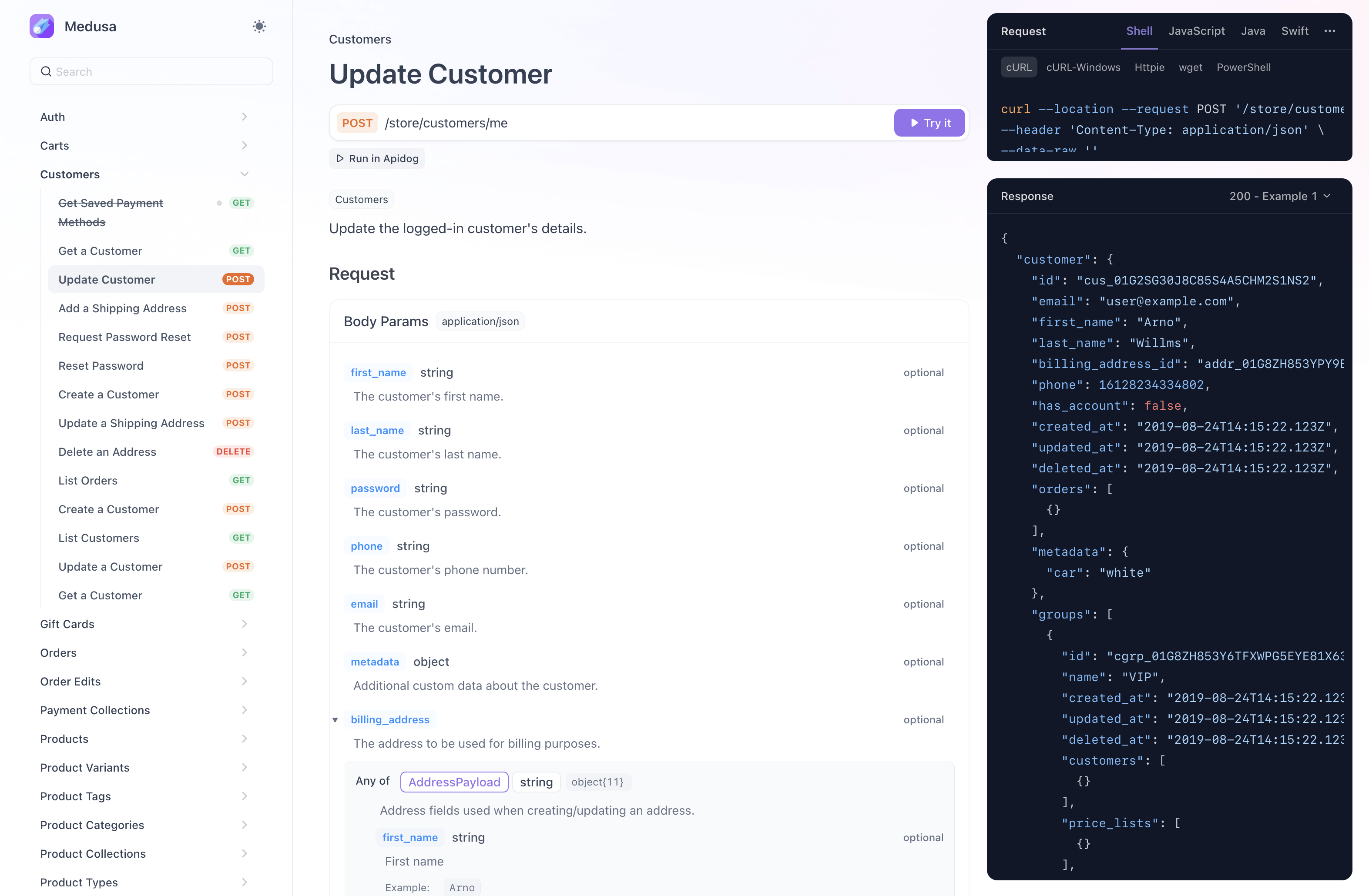Select the Httpie sub-tab
The height and width of the screenshot is (896, 1369).
click(1149, 67)
